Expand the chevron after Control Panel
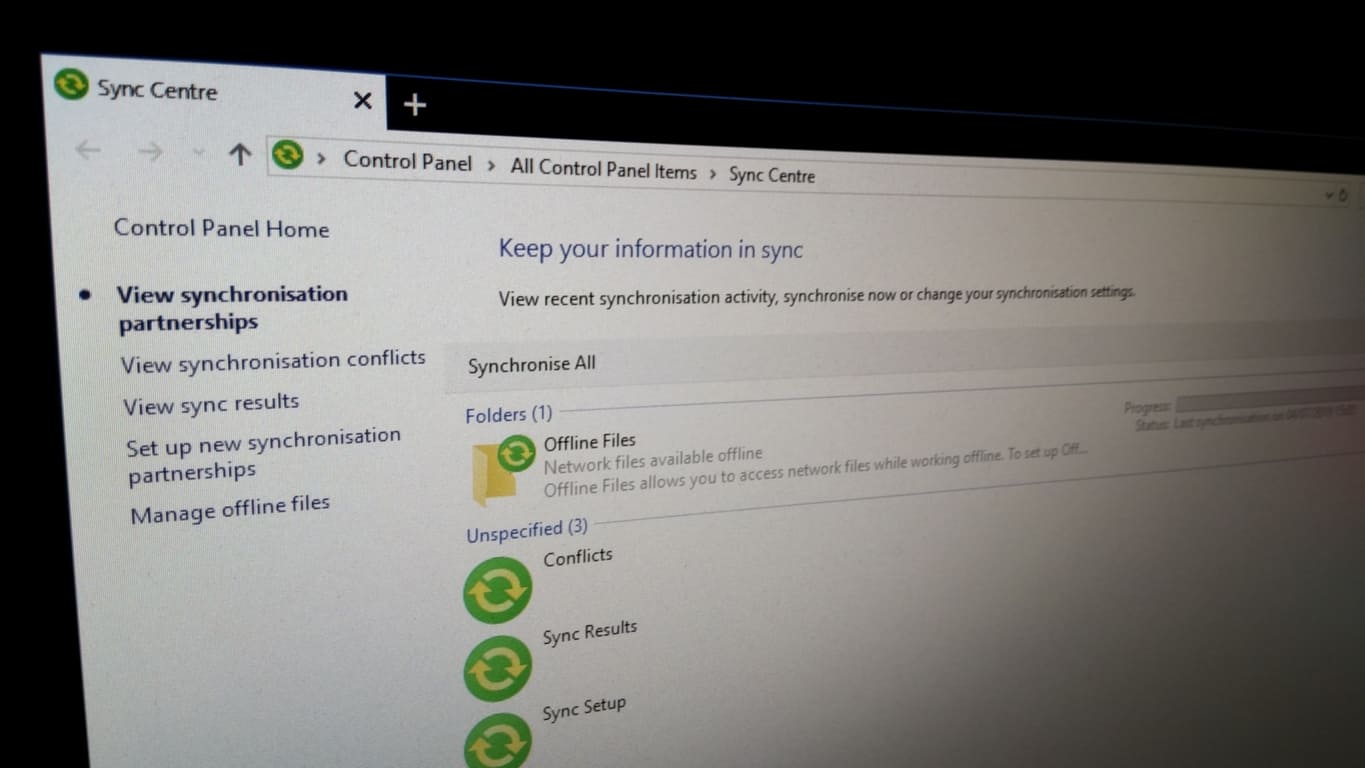The image size is (1365, 768). [491, 165]
